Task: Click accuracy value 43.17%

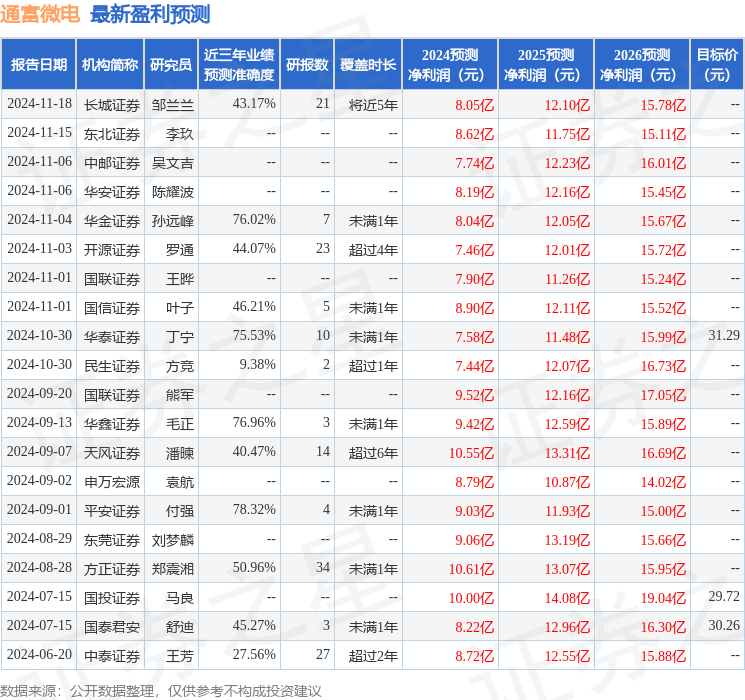Action: click(x=254, y=104)
